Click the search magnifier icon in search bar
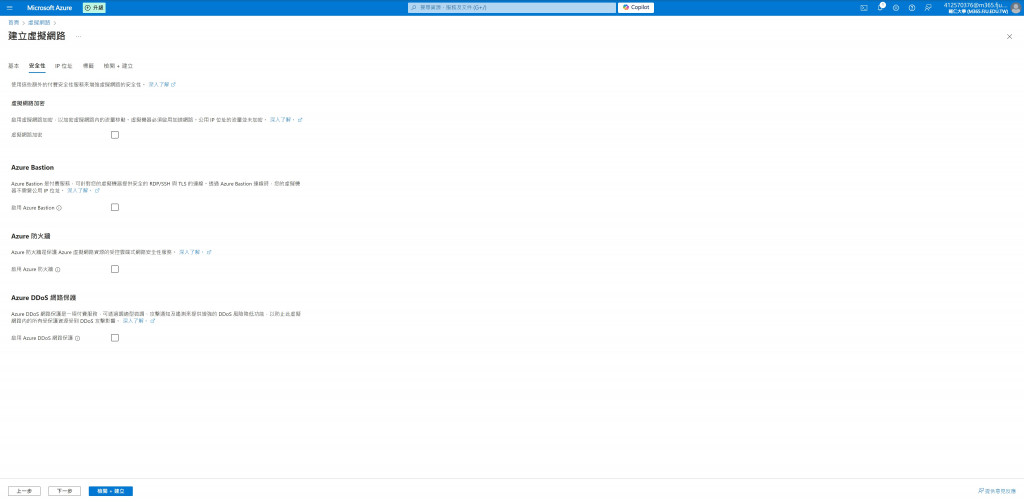 point(413,8)
